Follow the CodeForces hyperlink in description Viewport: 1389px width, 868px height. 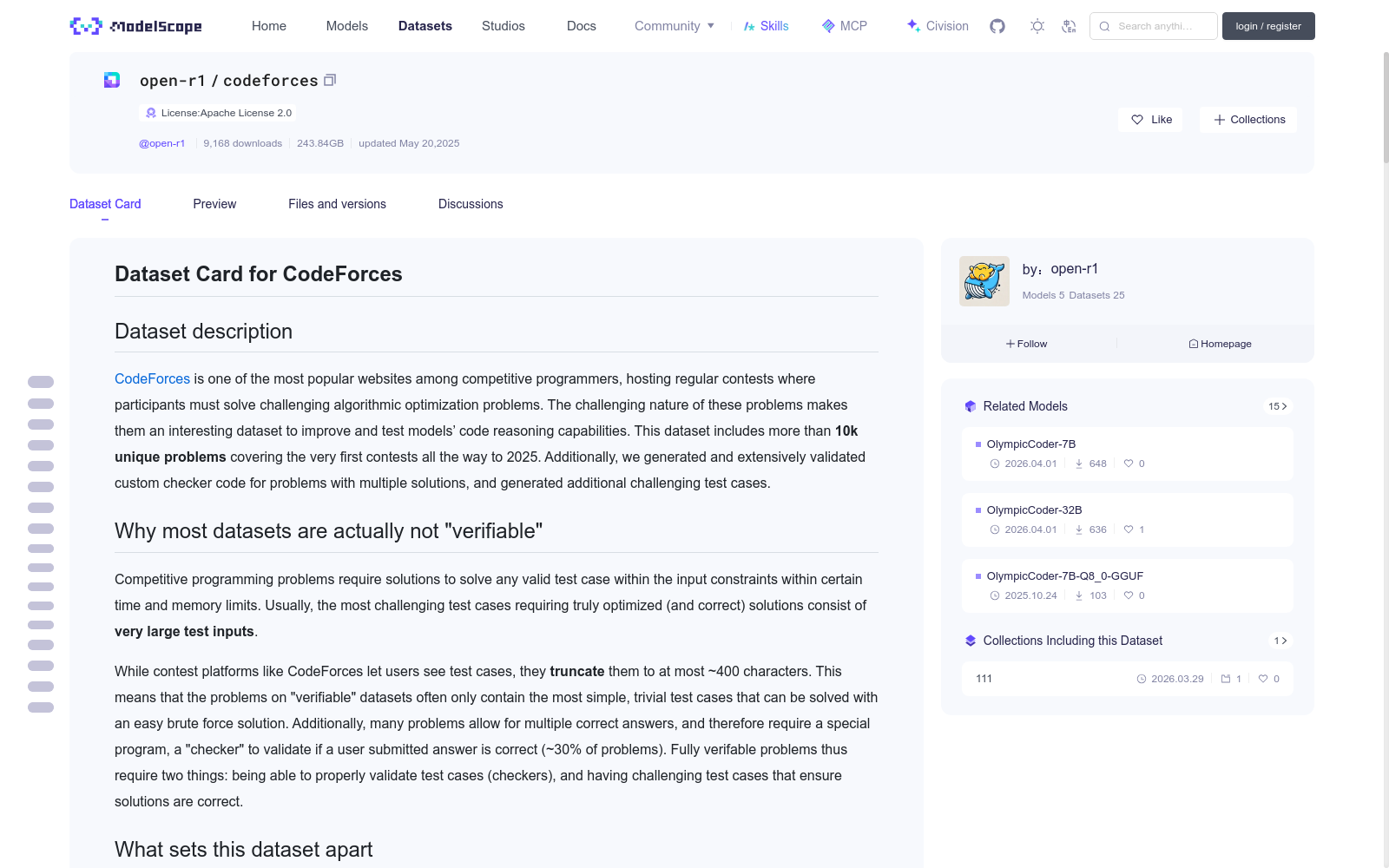[x=152, y=378]
